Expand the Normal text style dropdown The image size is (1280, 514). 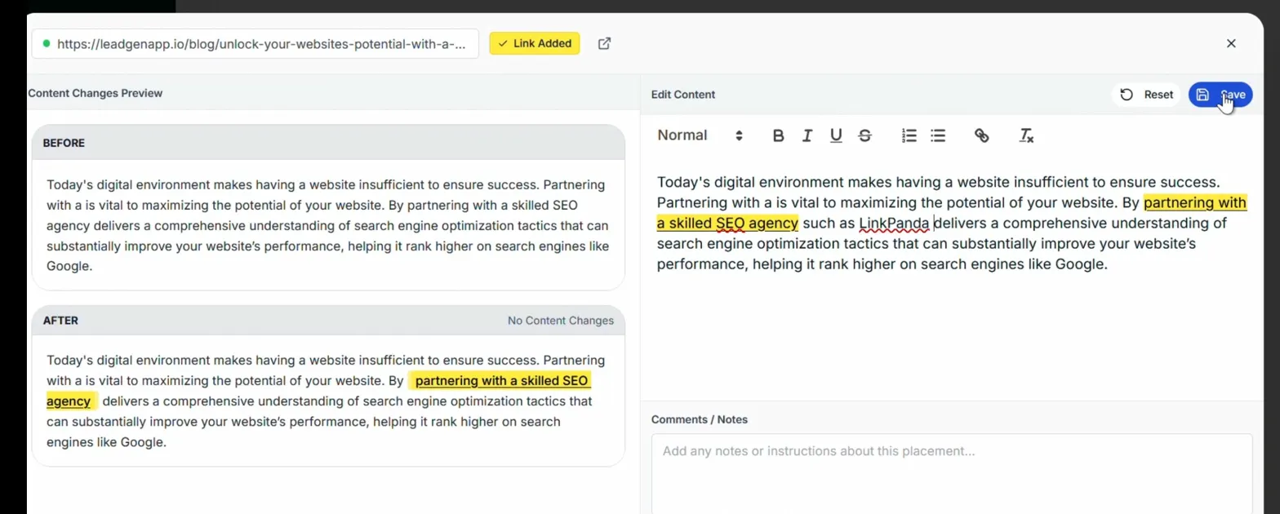[x=699, y=136]
